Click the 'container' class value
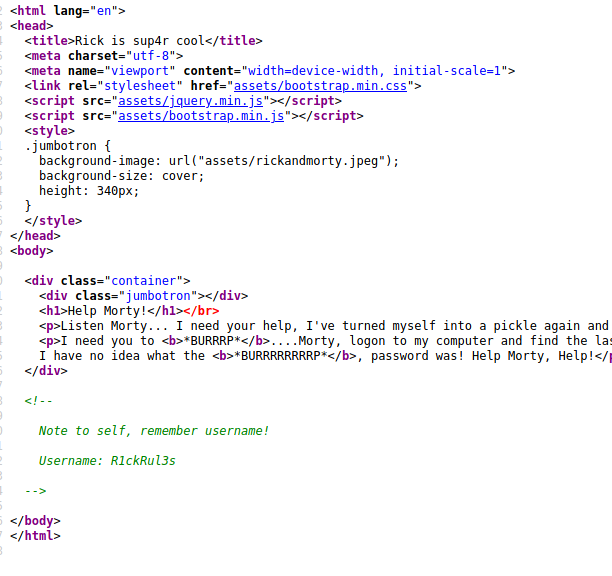The width and height of the screenshot is (612, 576). tap(144, 281)
